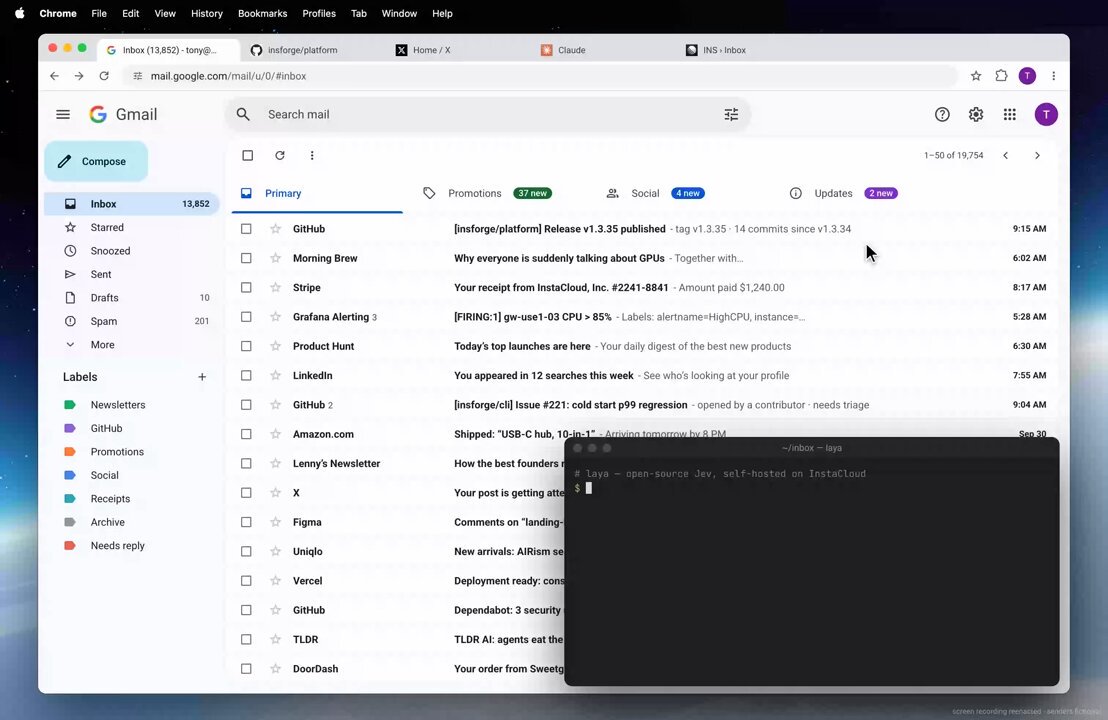Click the search options filter icon
This screenshot has height=720, width=1108.
731,114
